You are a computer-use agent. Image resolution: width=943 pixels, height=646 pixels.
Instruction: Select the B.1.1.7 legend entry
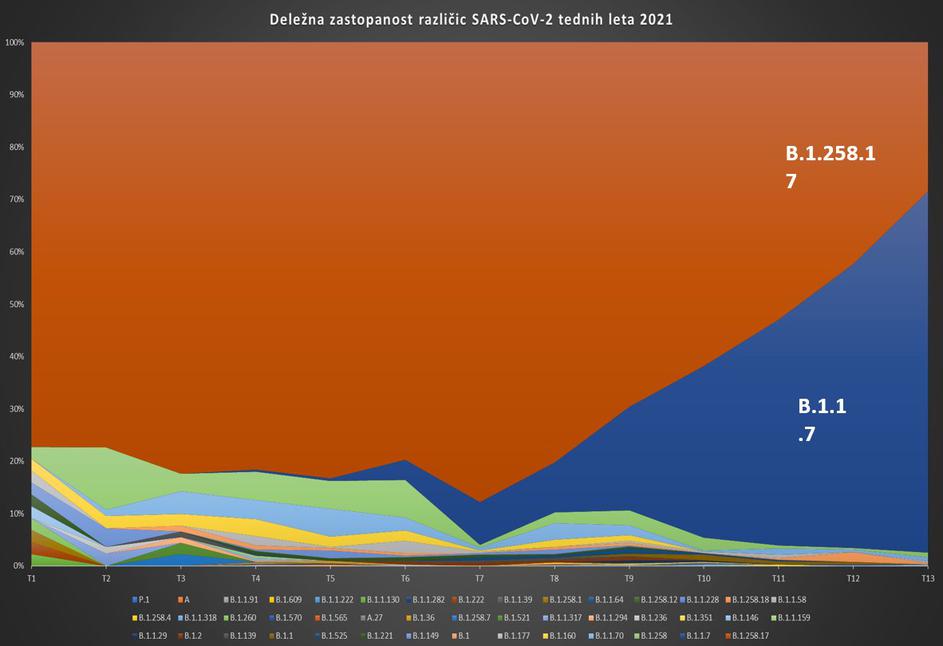tap(696, 635)
